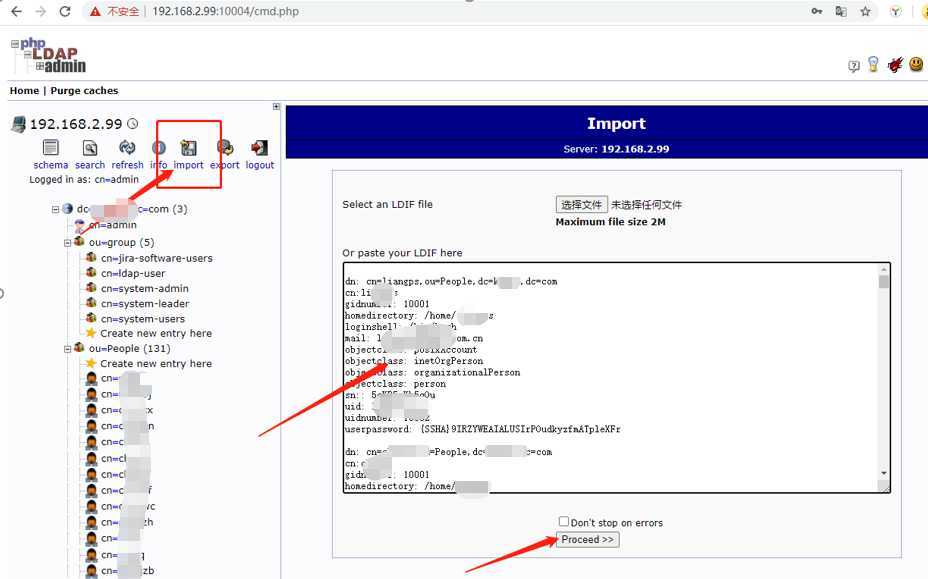The image size is (928, 579).
Task: Click the collapse-tree icon at top of tree panel
Action: 276,107
